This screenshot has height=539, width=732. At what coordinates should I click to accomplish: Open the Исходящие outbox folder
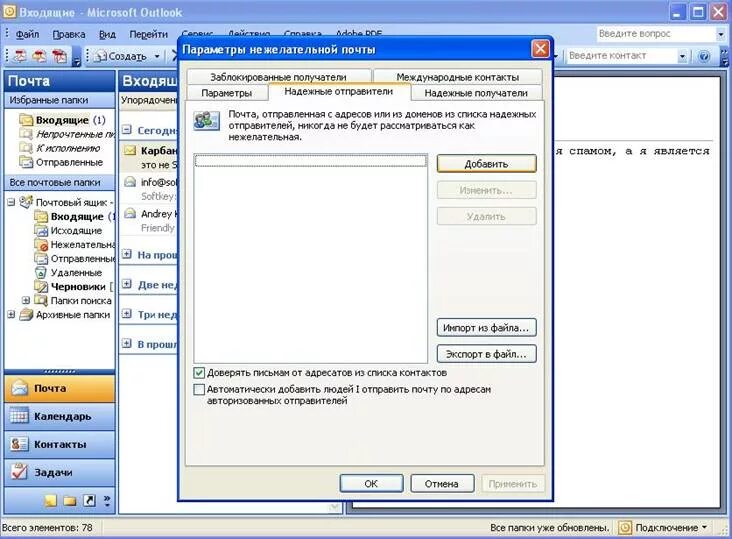tap(68, 231)
